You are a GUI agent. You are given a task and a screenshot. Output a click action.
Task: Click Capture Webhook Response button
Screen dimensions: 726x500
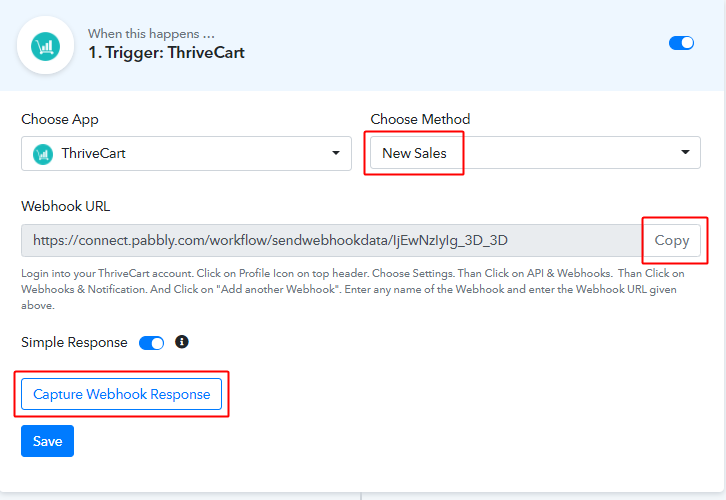tap(121, 394)
